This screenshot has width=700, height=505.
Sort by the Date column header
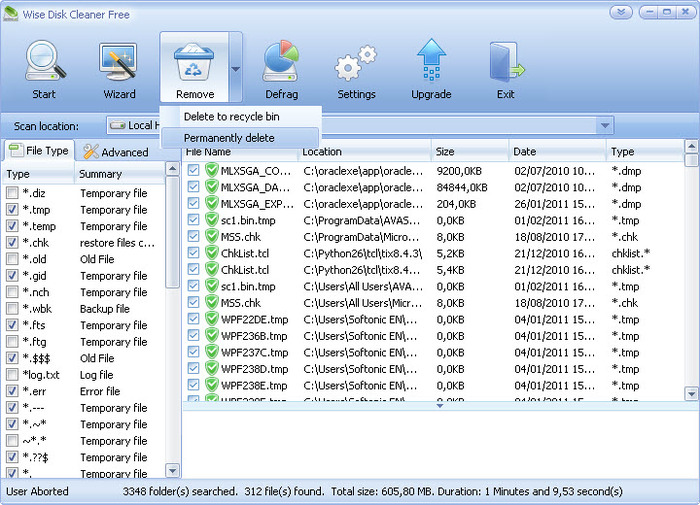[x=557, y=152]
